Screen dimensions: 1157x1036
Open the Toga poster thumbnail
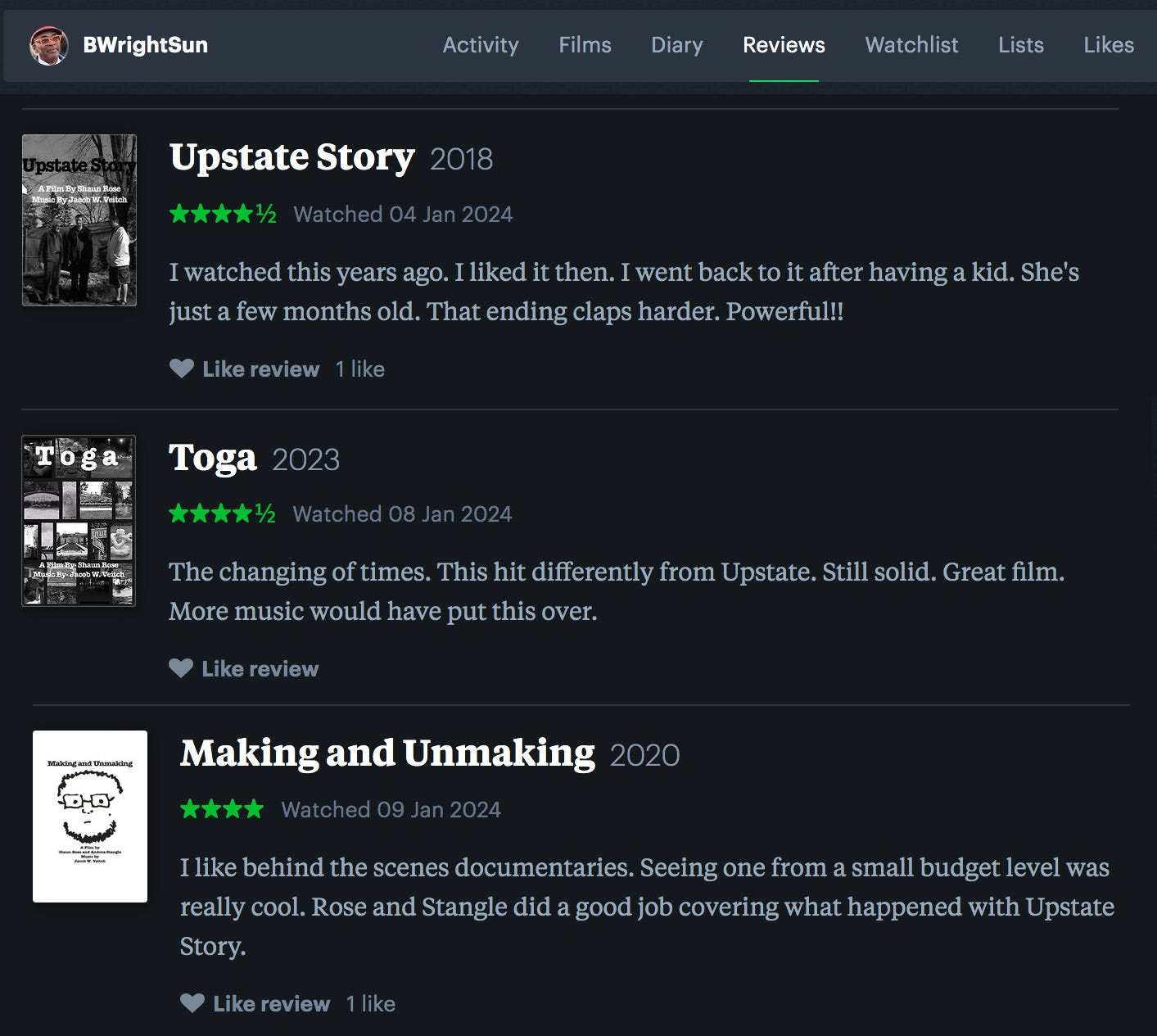coord(79,521)
